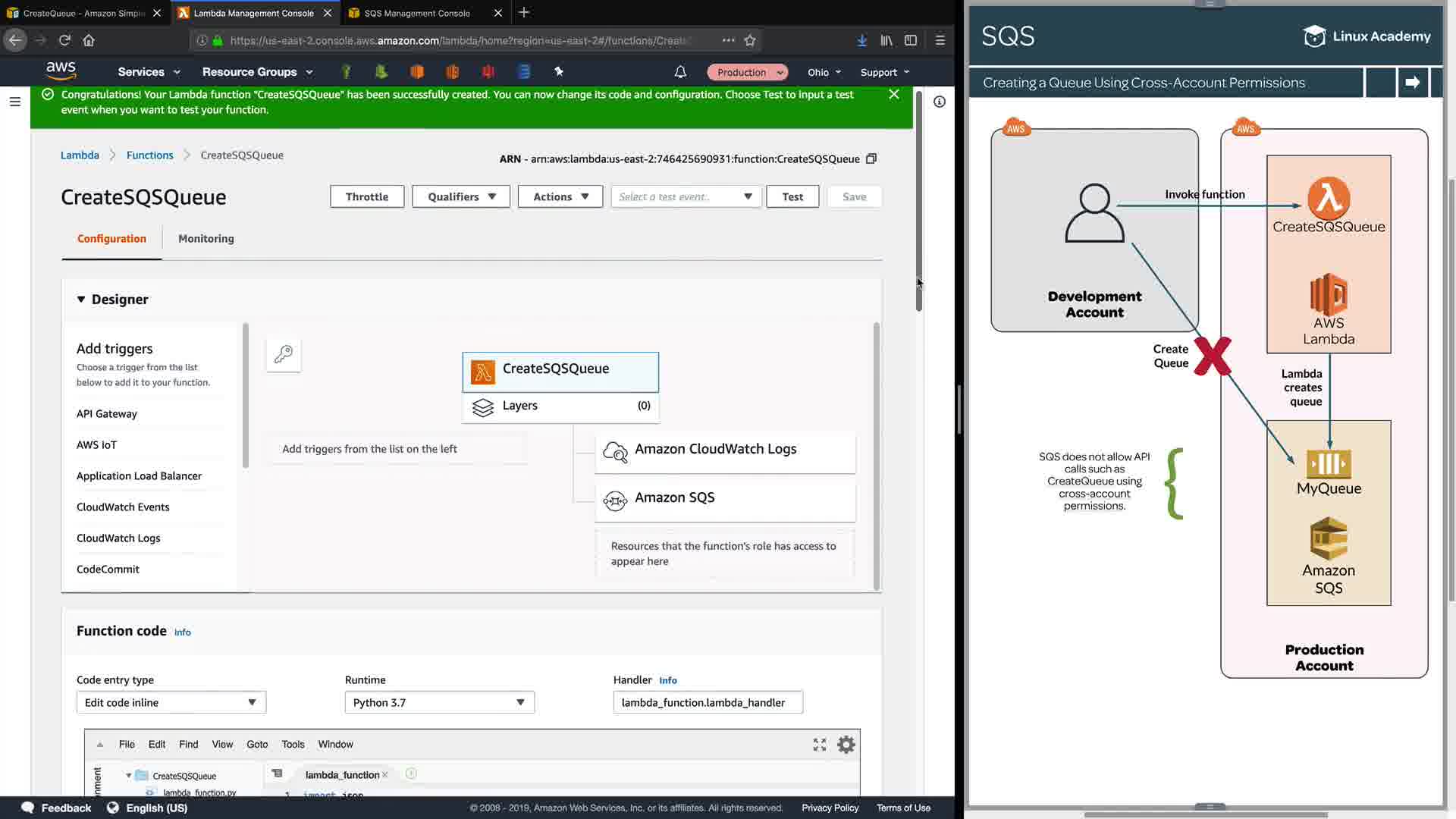Open the Runtime Python 3.7 dropdown

pos(439,702)
